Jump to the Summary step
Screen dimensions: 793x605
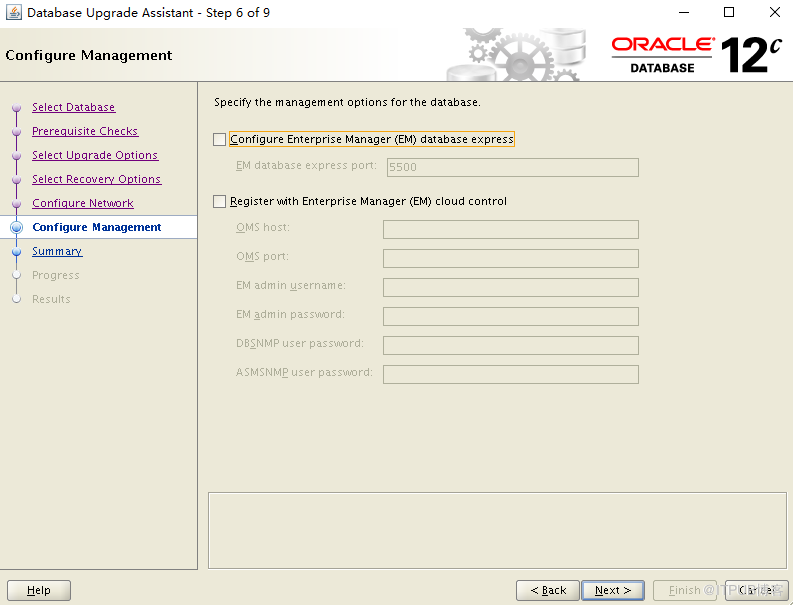57,251
